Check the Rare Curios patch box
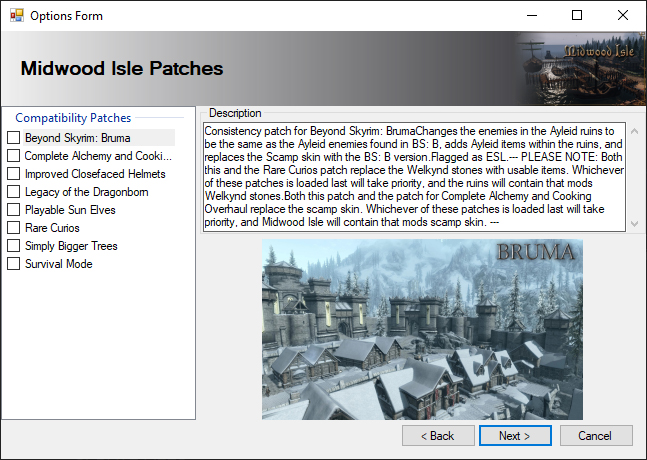Viewport: 647px width, 460px height. (13, 228)
